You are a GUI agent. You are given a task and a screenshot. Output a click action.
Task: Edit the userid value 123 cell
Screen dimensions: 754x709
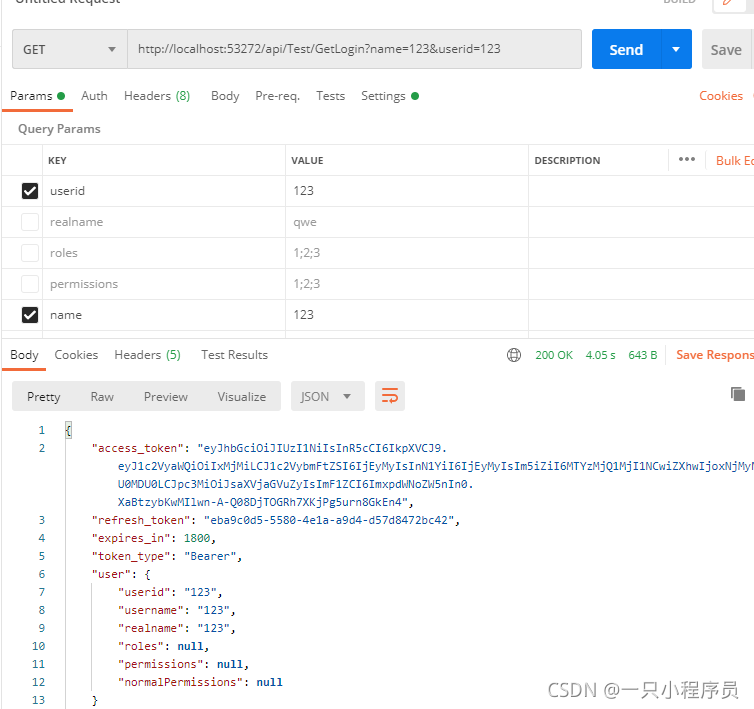(407, 191)
